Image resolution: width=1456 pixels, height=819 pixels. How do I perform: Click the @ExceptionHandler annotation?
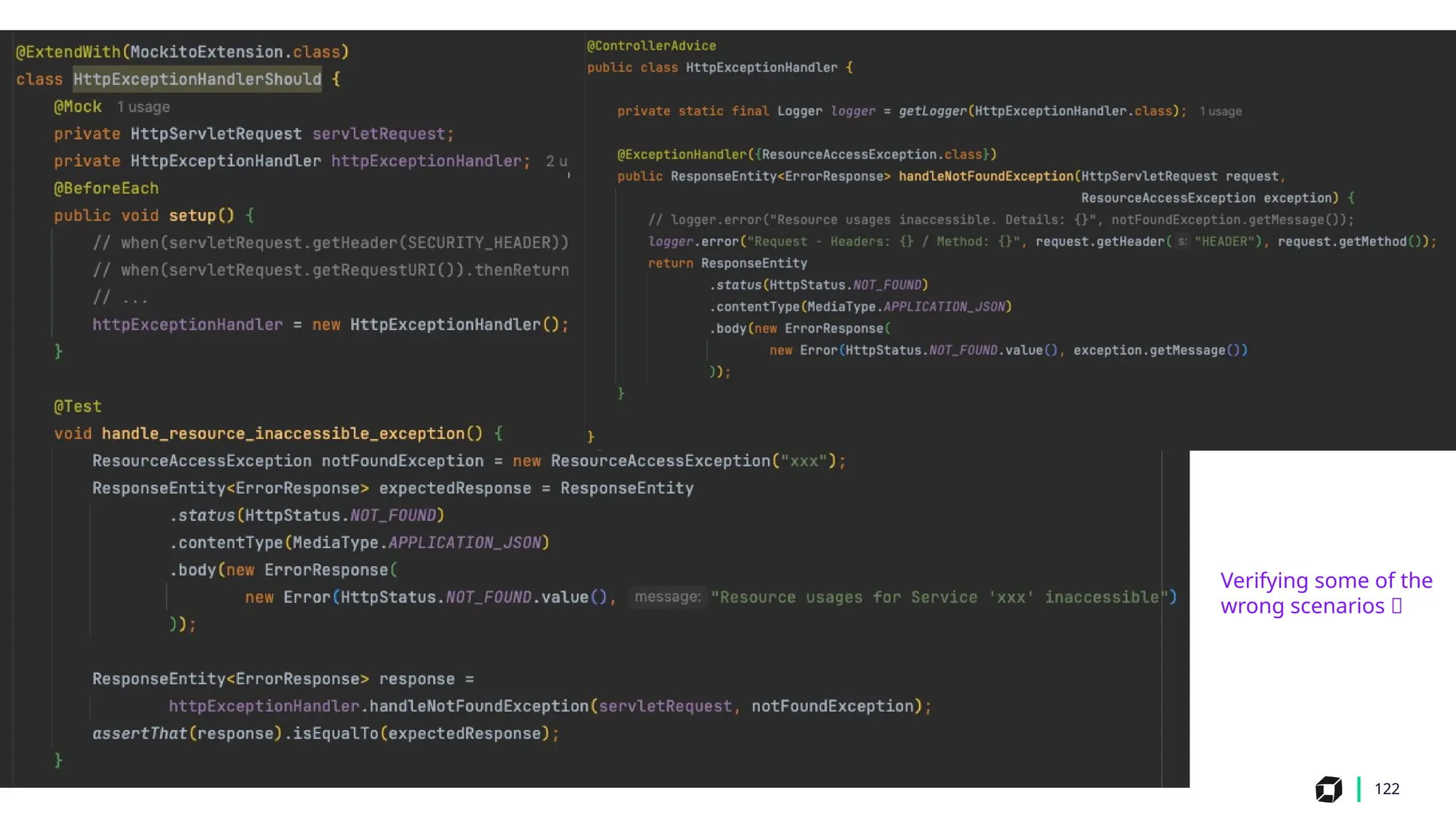681,155
